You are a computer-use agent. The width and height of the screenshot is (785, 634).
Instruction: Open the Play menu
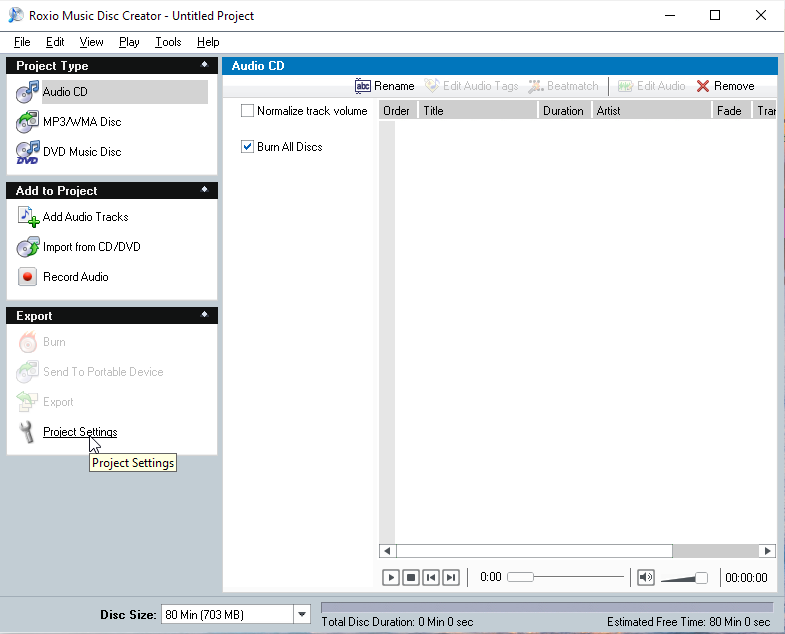point(129,42)
